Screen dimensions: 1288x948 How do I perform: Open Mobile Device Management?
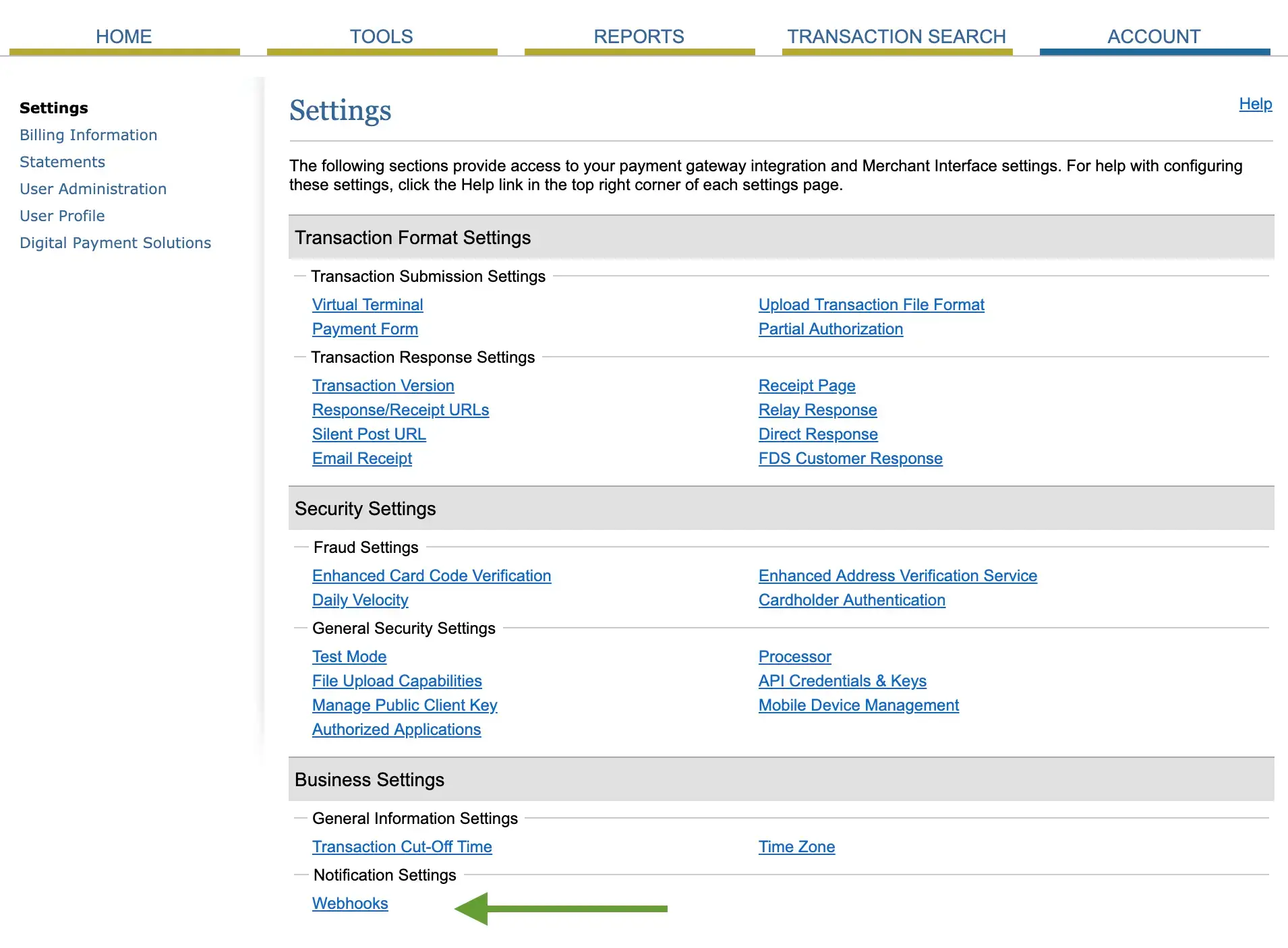(858, 705)
